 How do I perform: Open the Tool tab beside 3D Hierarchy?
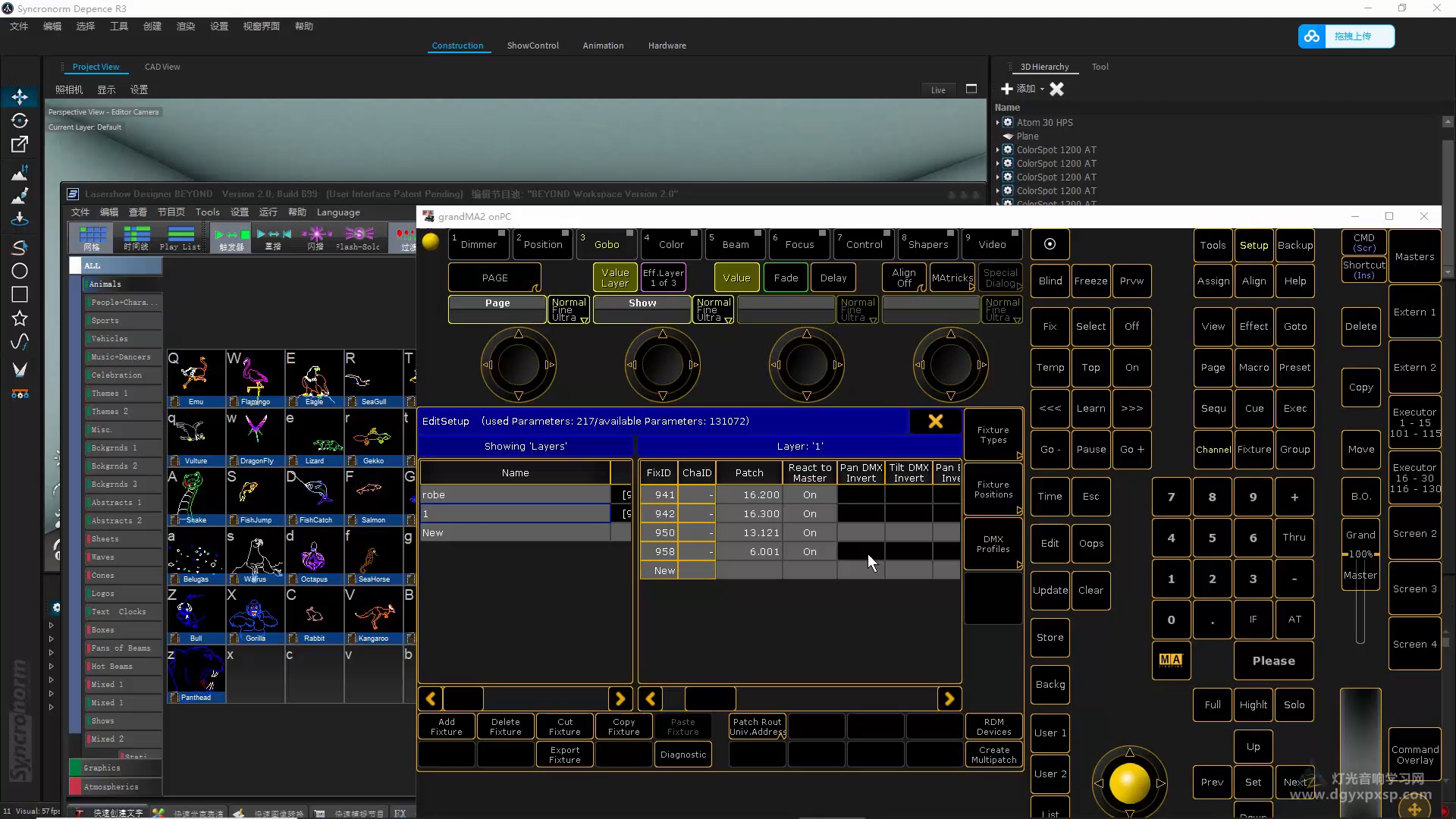(x=1100, y=67)
